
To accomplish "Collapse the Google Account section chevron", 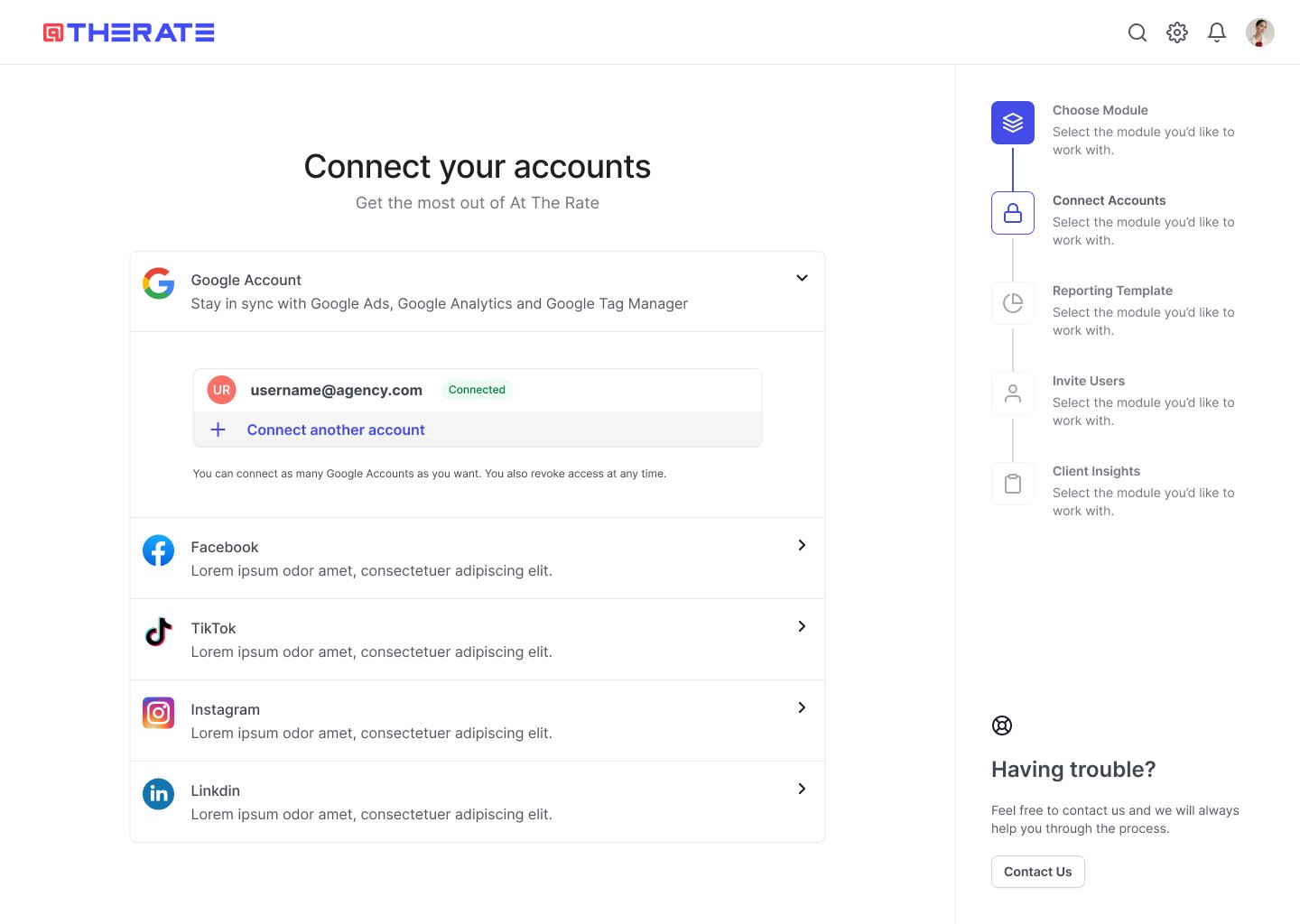I will (802, 278).
